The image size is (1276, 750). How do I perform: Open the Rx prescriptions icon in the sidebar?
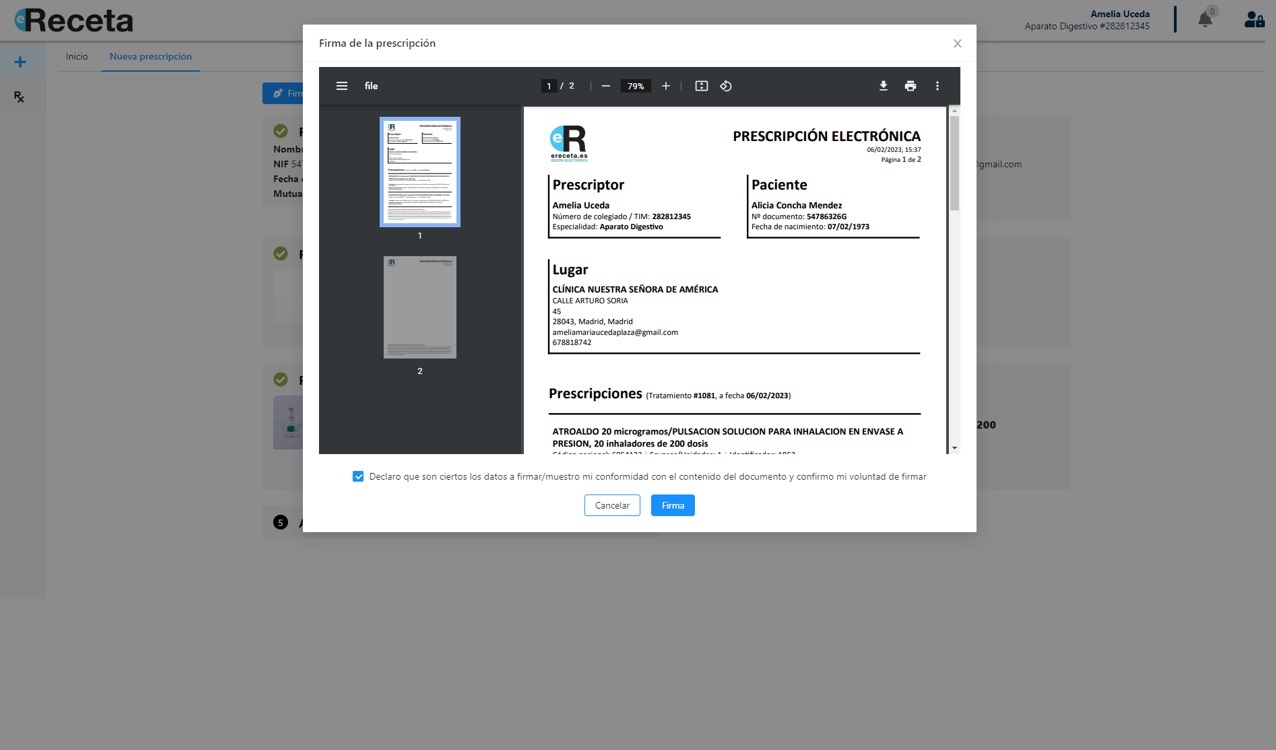tap(19, 97)
